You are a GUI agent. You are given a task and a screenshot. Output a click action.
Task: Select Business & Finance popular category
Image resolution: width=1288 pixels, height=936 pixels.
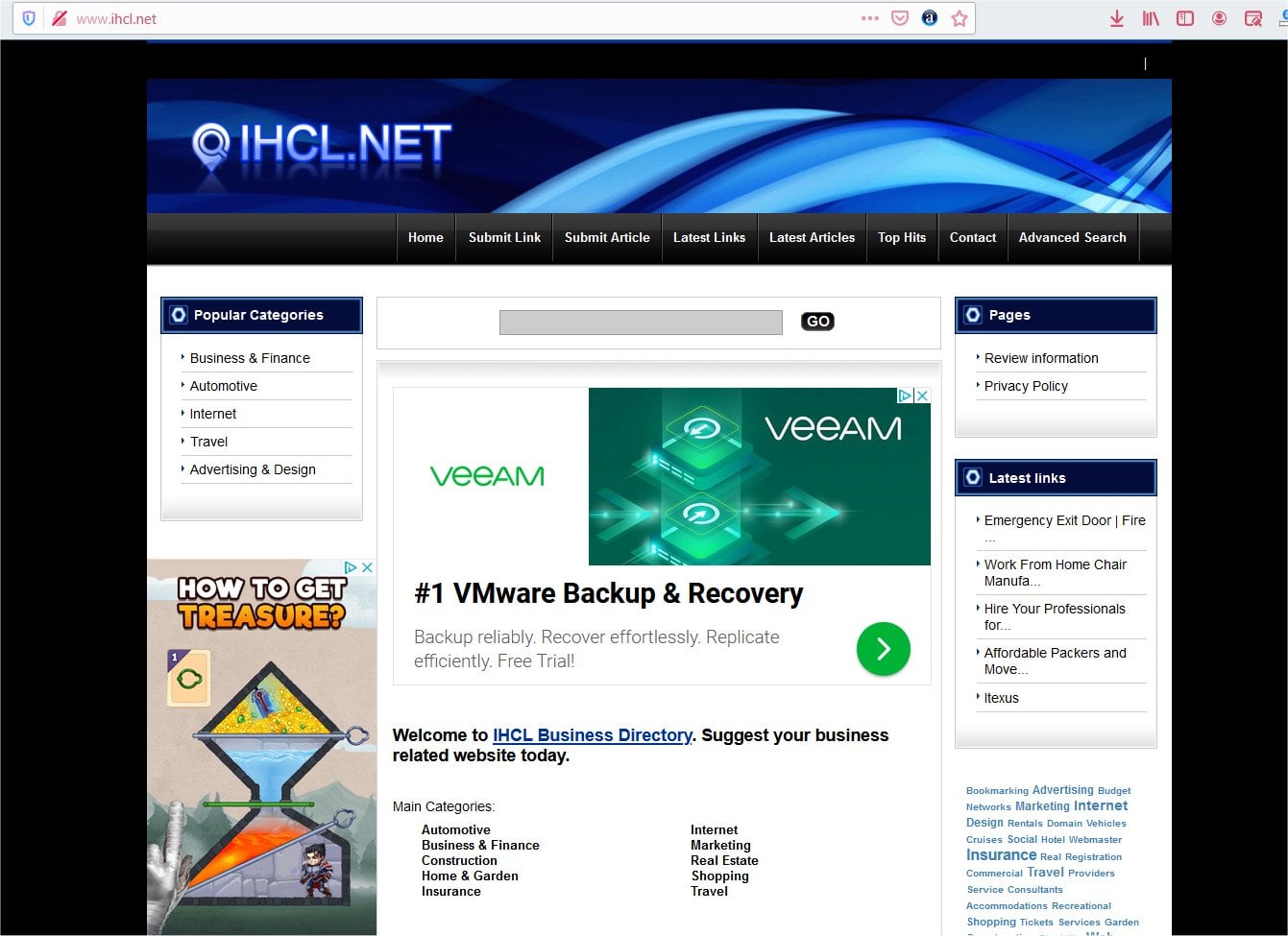250,358
